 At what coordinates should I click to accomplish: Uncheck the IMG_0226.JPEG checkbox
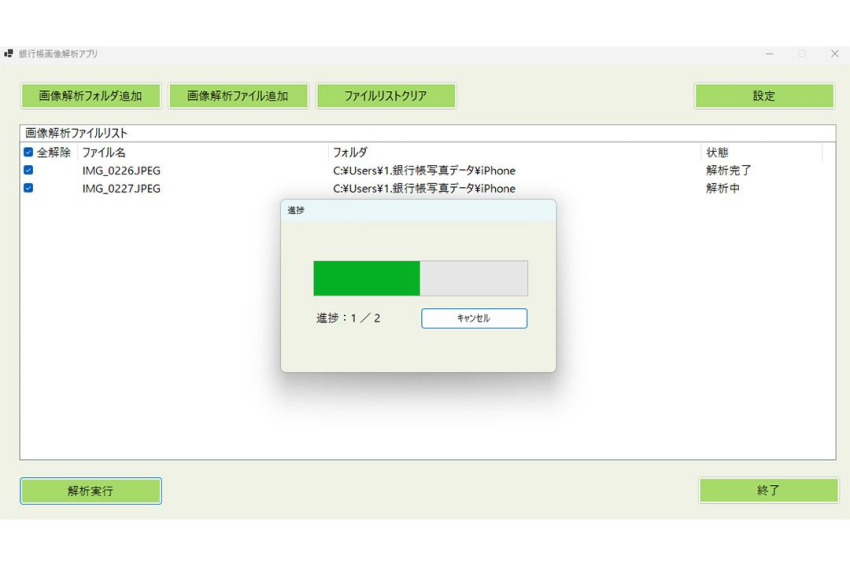pyautogui.click(x=28, y=170)
